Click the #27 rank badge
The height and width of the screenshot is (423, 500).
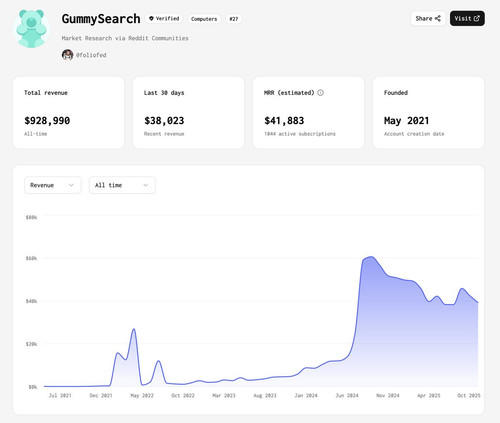tap(234, 19)
